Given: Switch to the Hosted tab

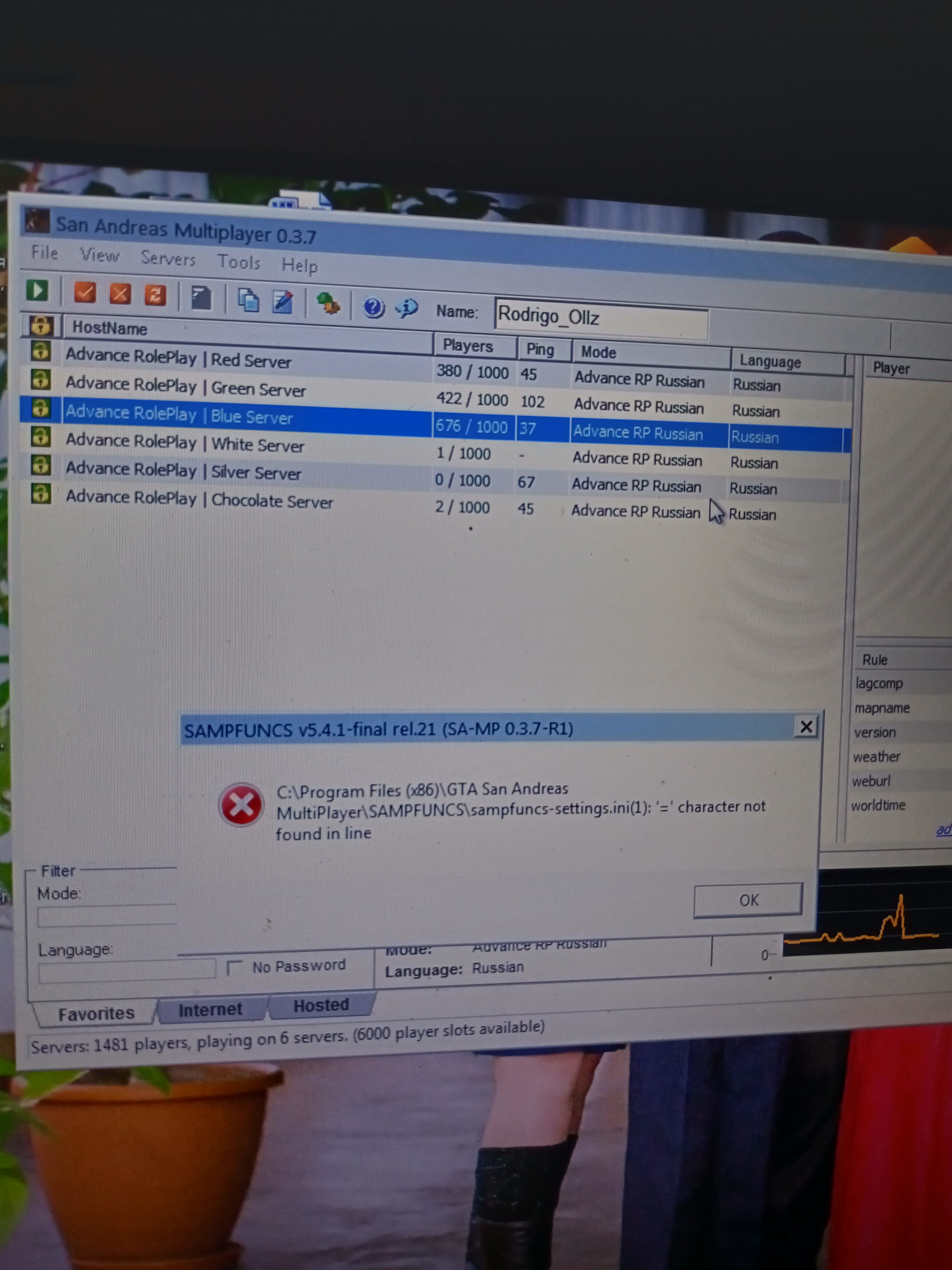Looking at the screenshot, I should coord(321,1005).
